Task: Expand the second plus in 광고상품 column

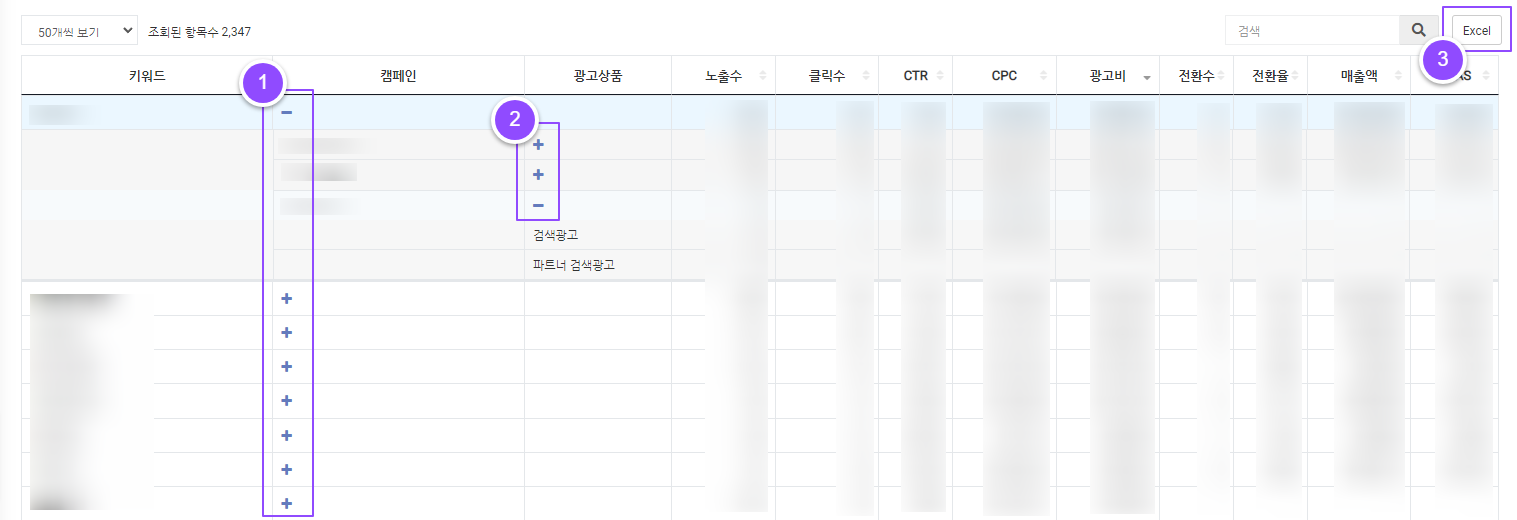Action: tap(538, 175)
